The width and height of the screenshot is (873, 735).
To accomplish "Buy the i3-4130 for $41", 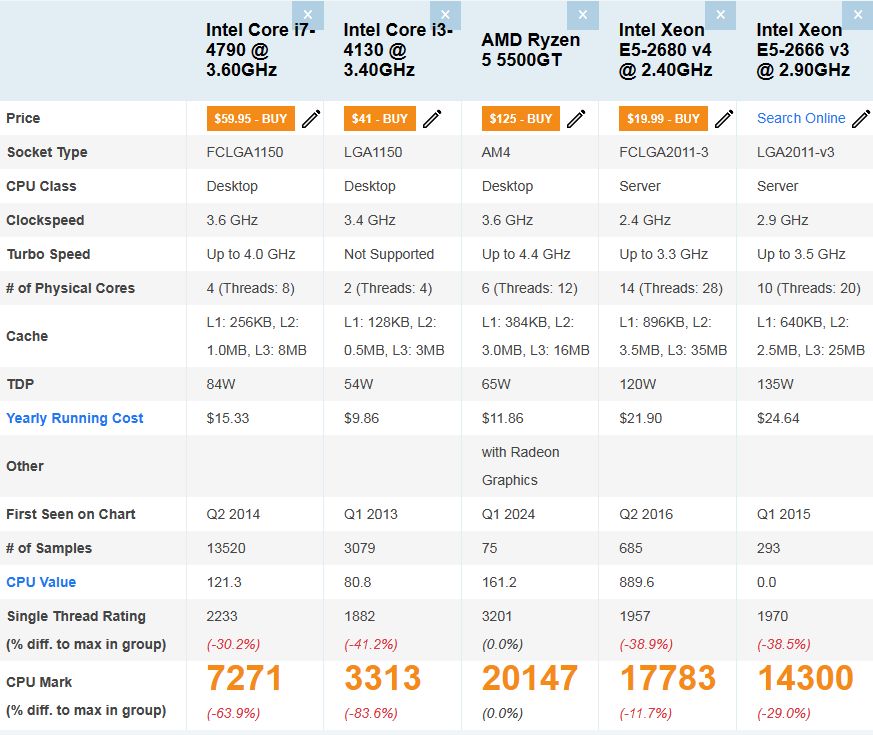I will click(x=380, y=119).
